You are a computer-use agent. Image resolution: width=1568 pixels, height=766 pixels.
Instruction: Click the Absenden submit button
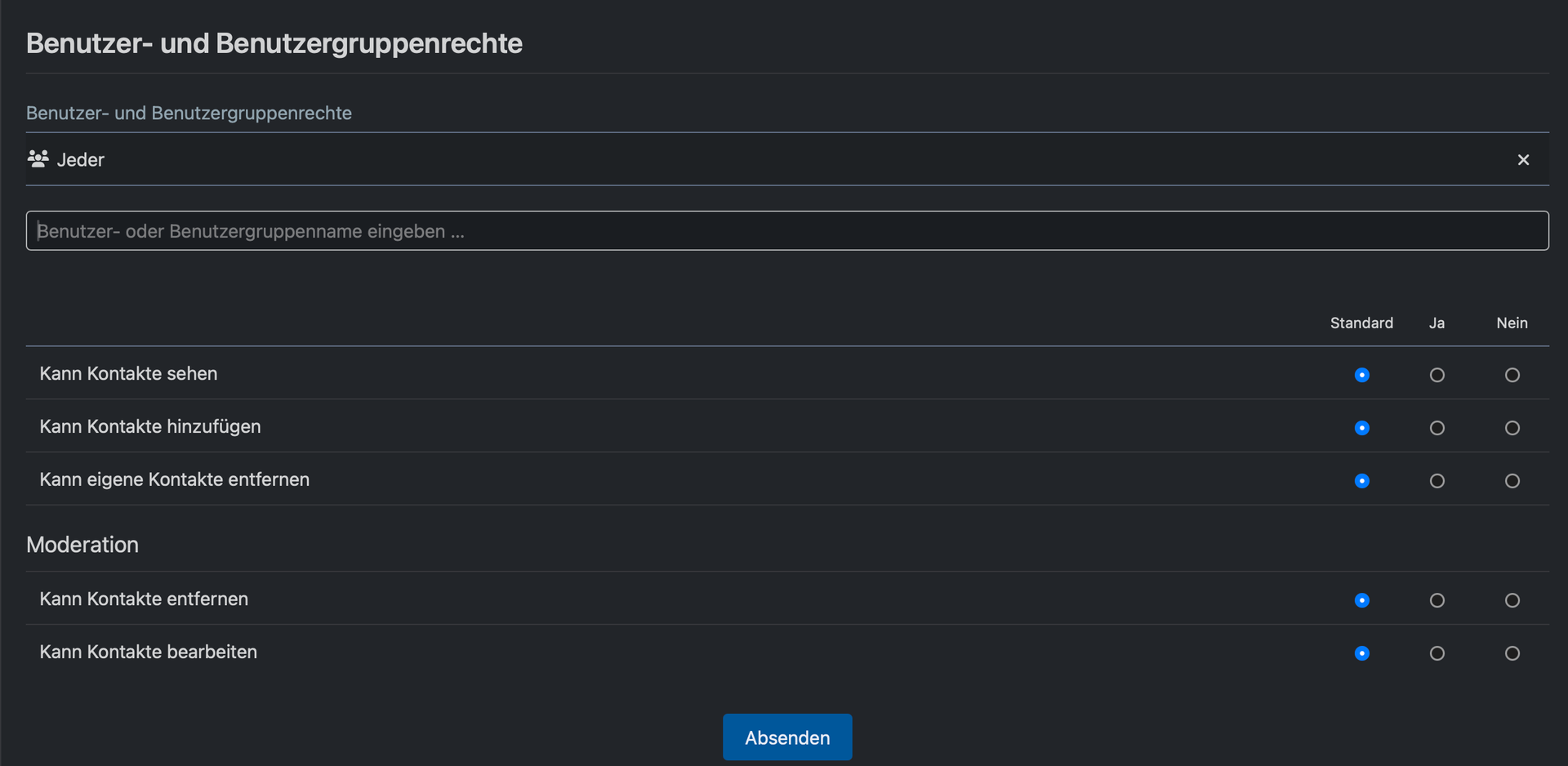tap(786, 737)
